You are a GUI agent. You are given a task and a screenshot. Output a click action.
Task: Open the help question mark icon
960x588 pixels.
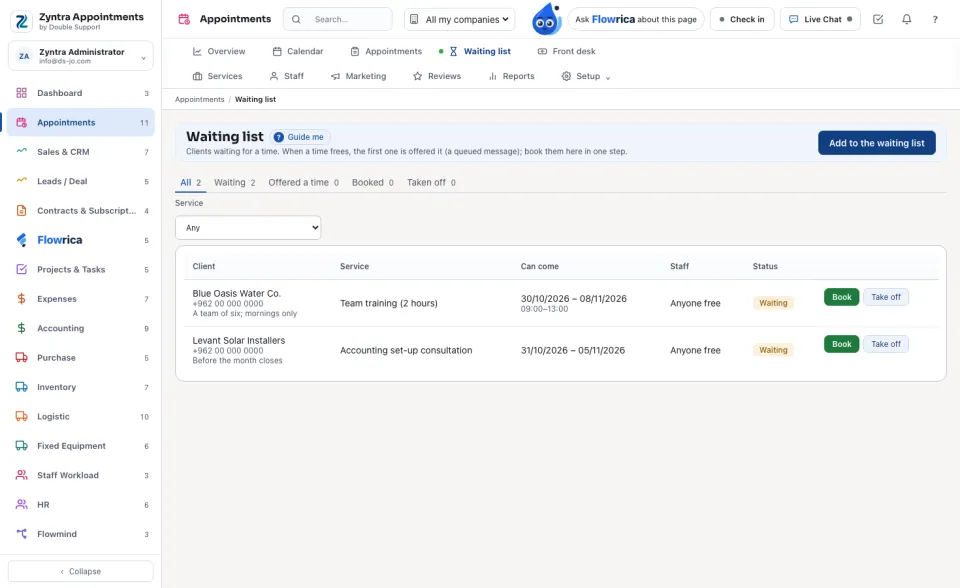click(x=935, y=19)
